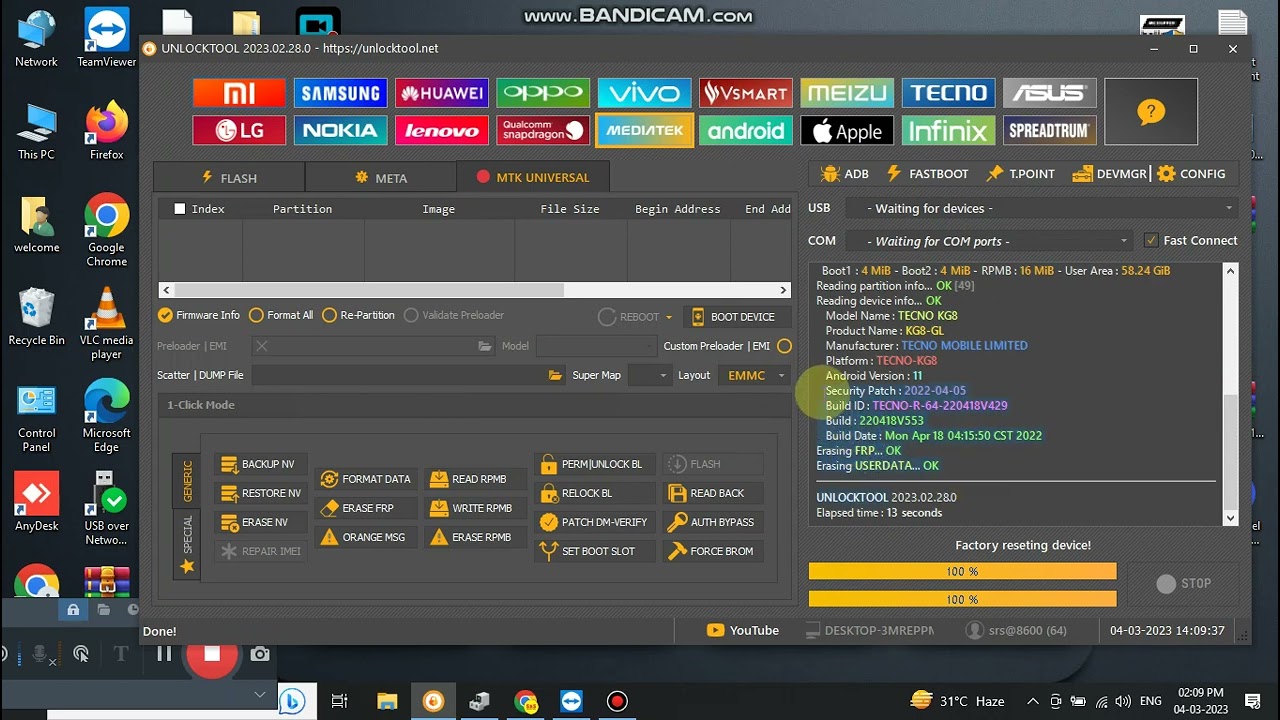Select the OPPO brand tile

coord(543,93)
